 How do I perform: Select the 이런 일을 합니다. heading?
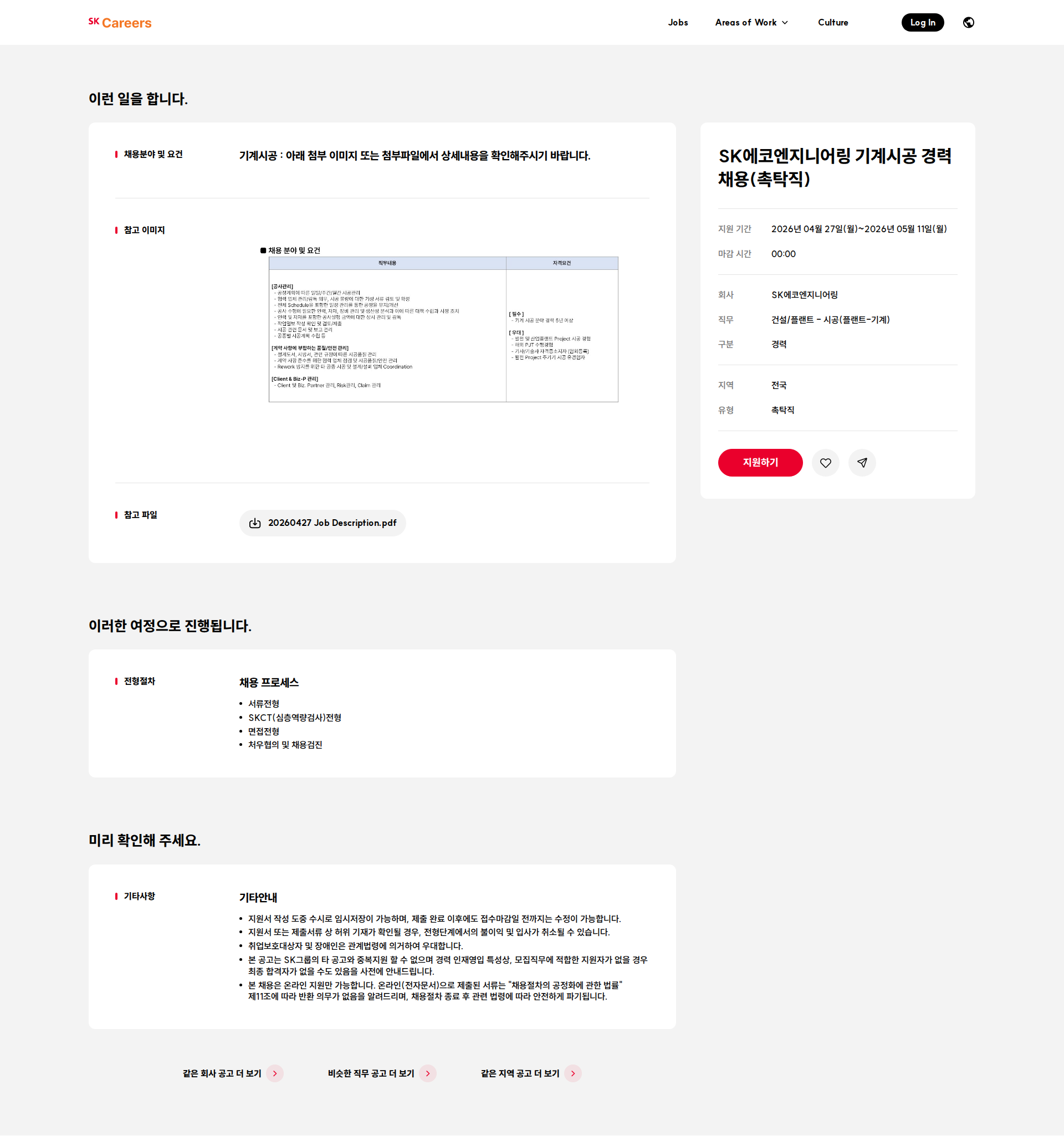(138, 98)
